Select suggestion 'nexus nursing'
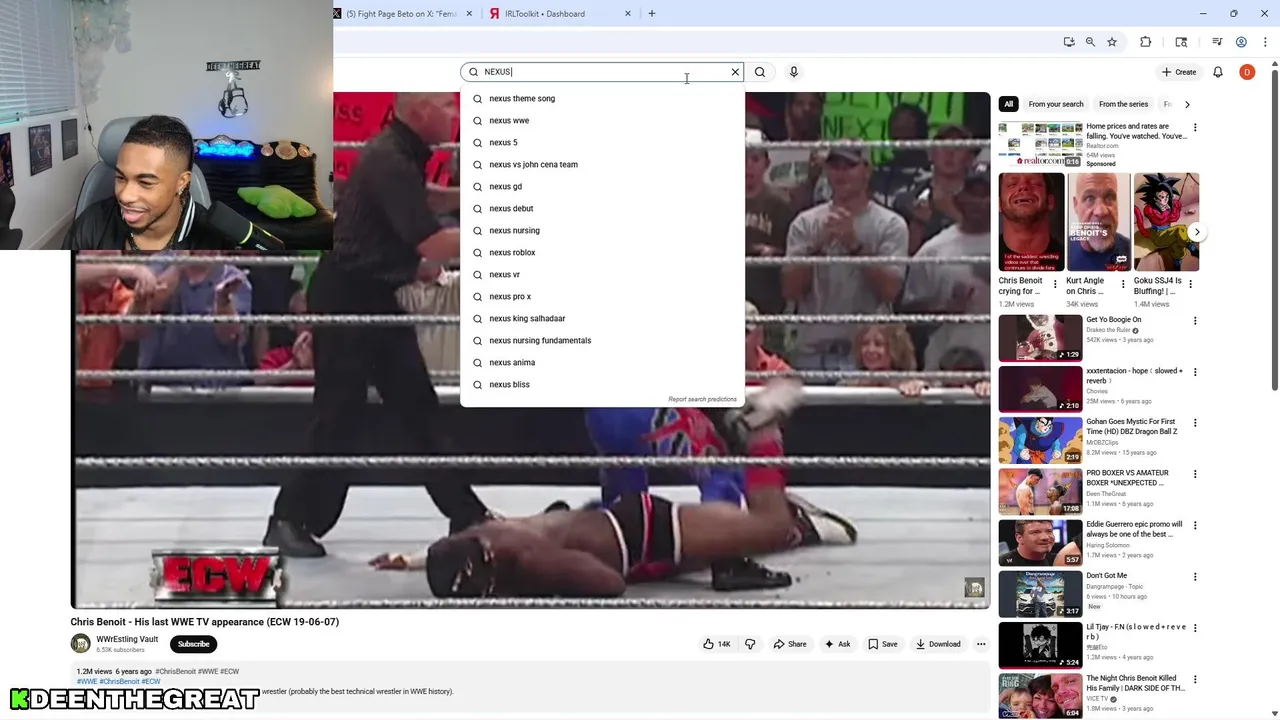The height and width of the screenshot is (720, 1280). [x=602, y=230]
